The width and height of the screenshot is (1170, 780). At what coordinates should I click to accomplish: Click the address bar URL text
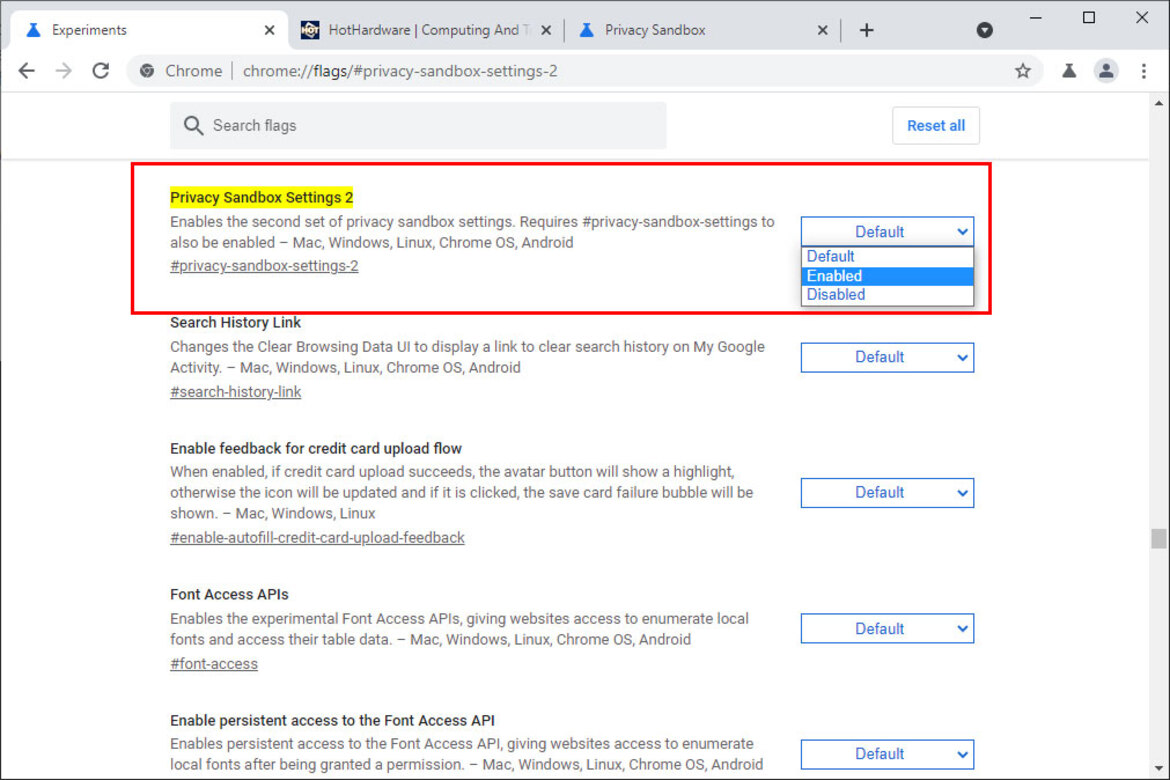pyautogui.click(x=400, y=71)
